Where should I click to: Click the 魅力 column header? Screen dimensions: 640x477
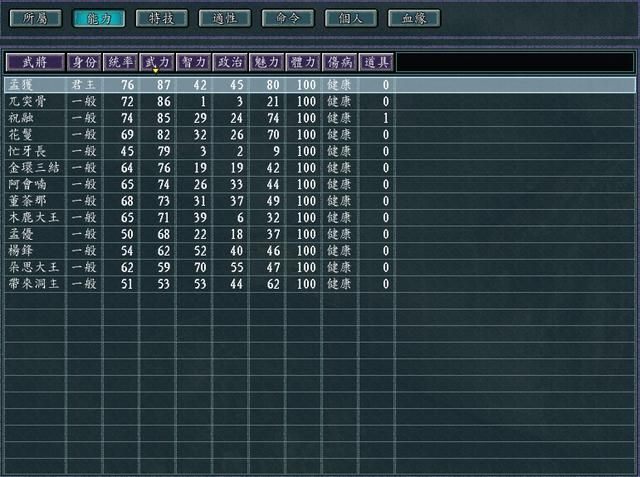pos(266,62)
